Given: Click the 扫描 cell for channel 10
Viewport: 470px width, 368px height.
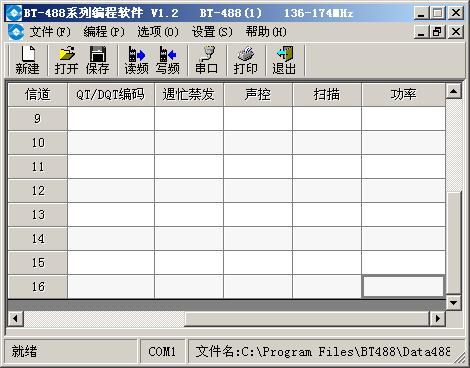Looking at the screenshot, I should (x=327, y=143).
